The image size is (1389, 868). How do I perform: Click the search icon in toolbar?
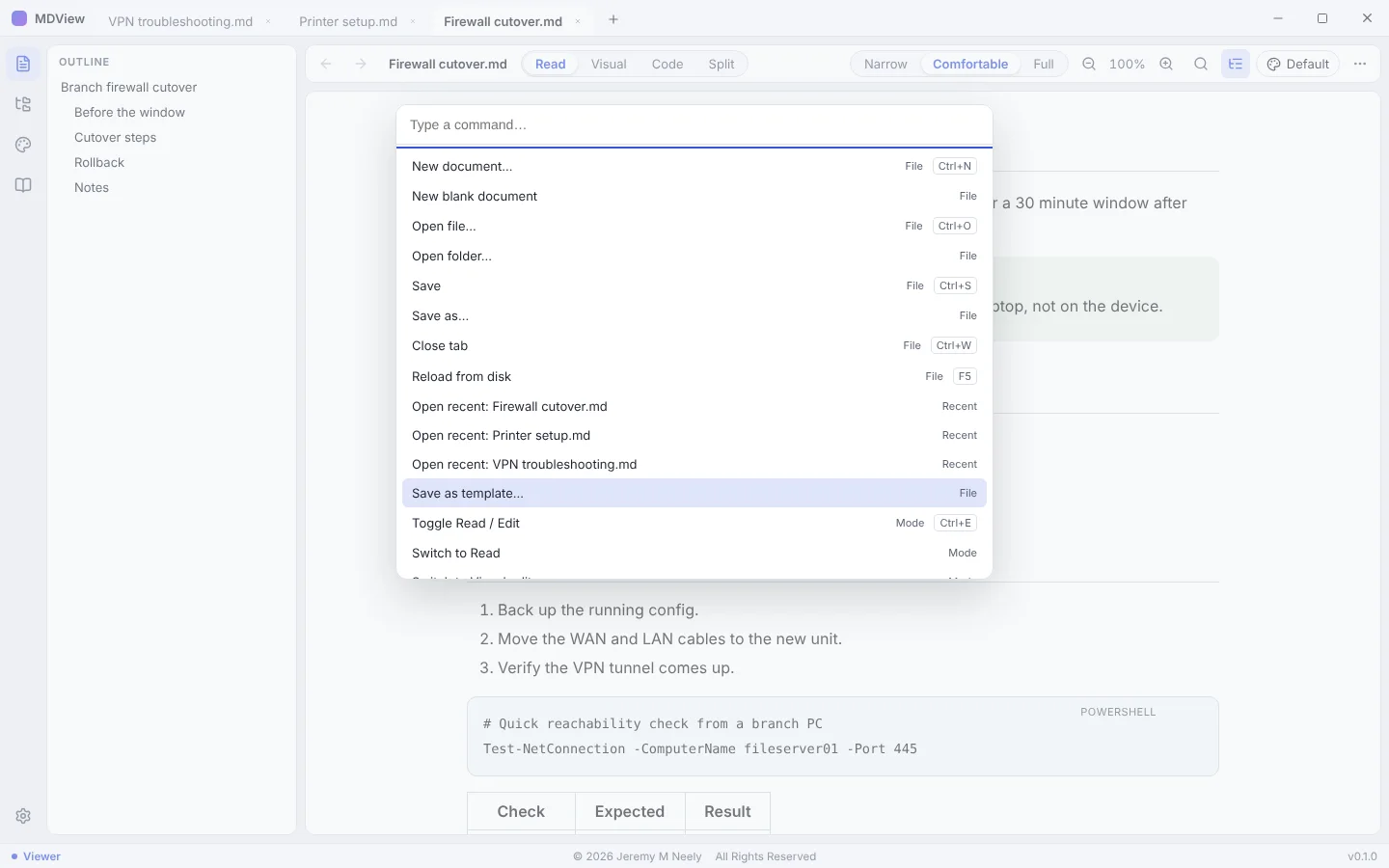coord(1201,64)
